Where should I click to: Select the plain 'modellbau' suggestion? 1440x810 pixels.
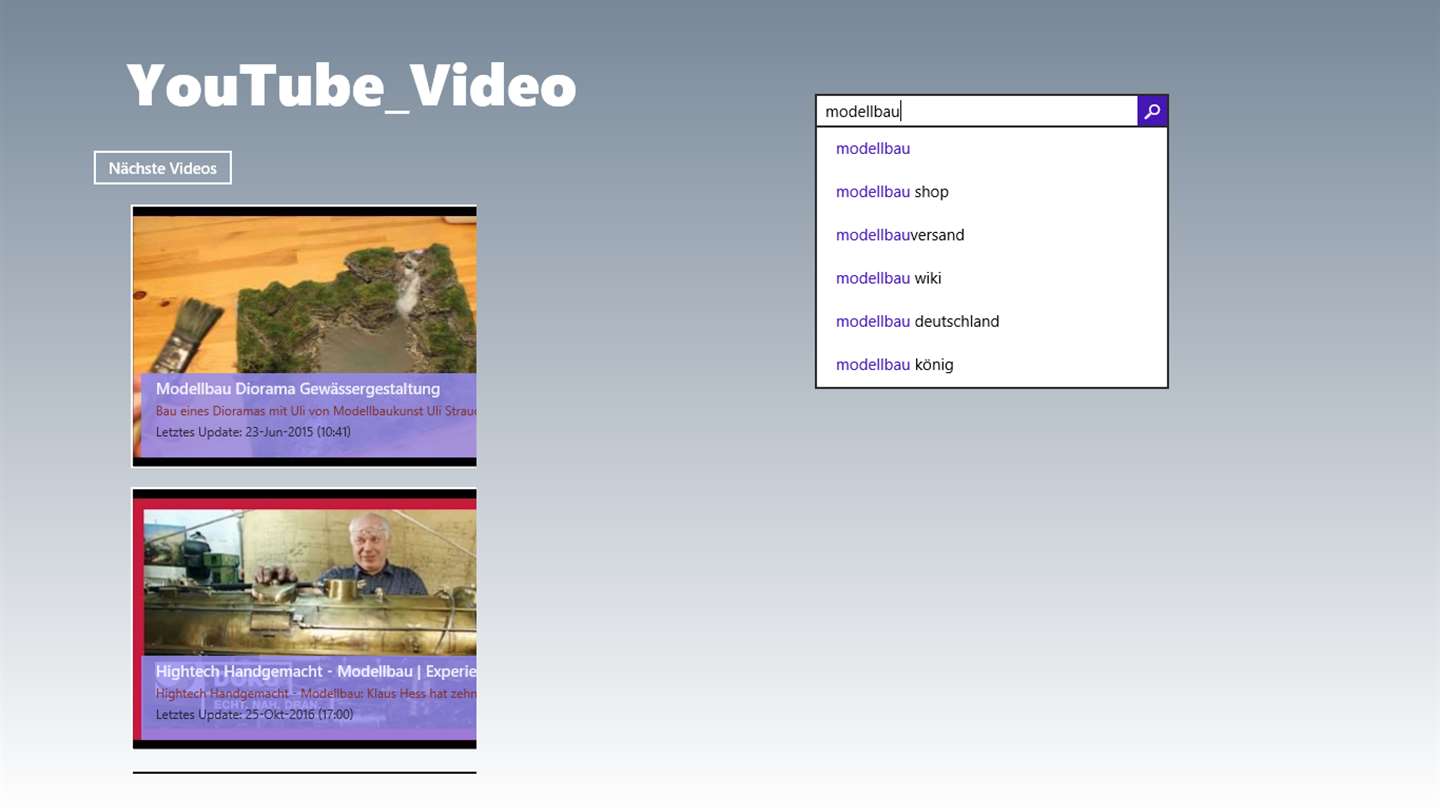[x=992, y=149]
